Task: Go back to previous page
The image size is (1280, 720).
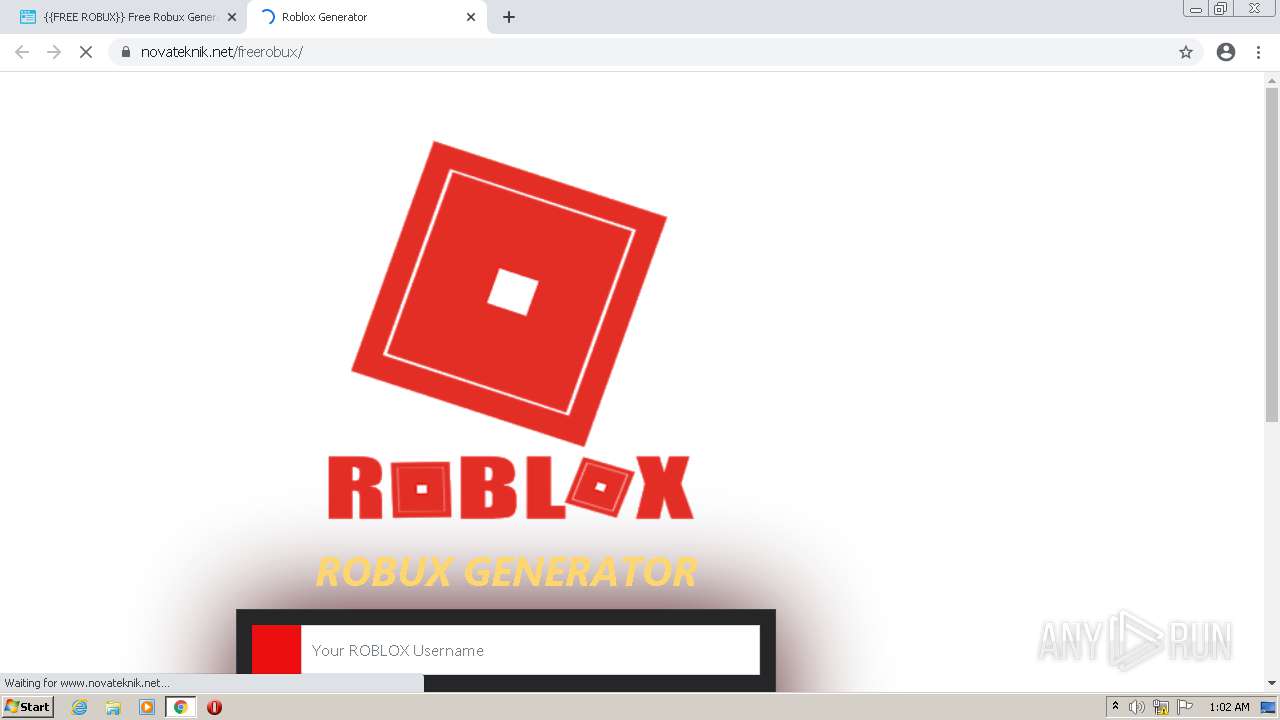Action: (22, 52)
